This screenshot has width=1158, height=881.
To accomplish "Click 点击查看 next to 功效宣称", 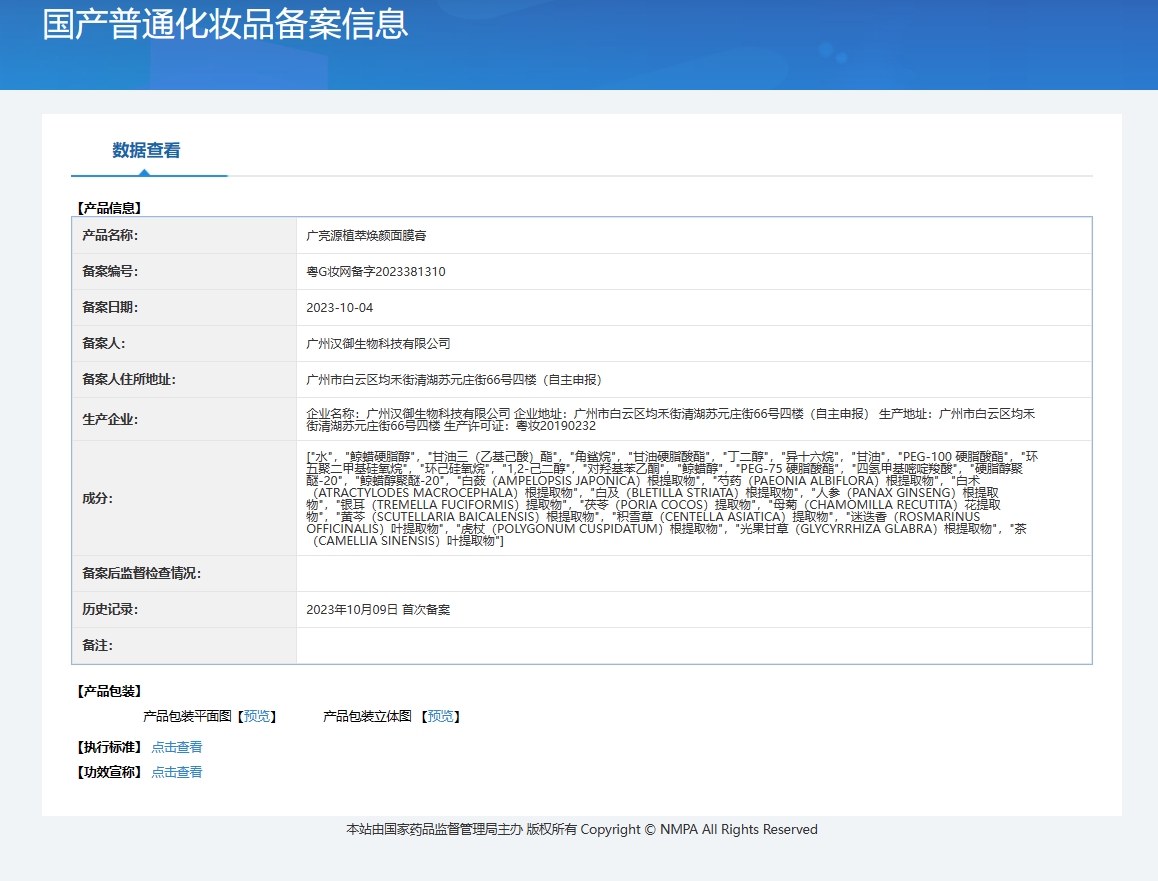I will tap(177, 771).
